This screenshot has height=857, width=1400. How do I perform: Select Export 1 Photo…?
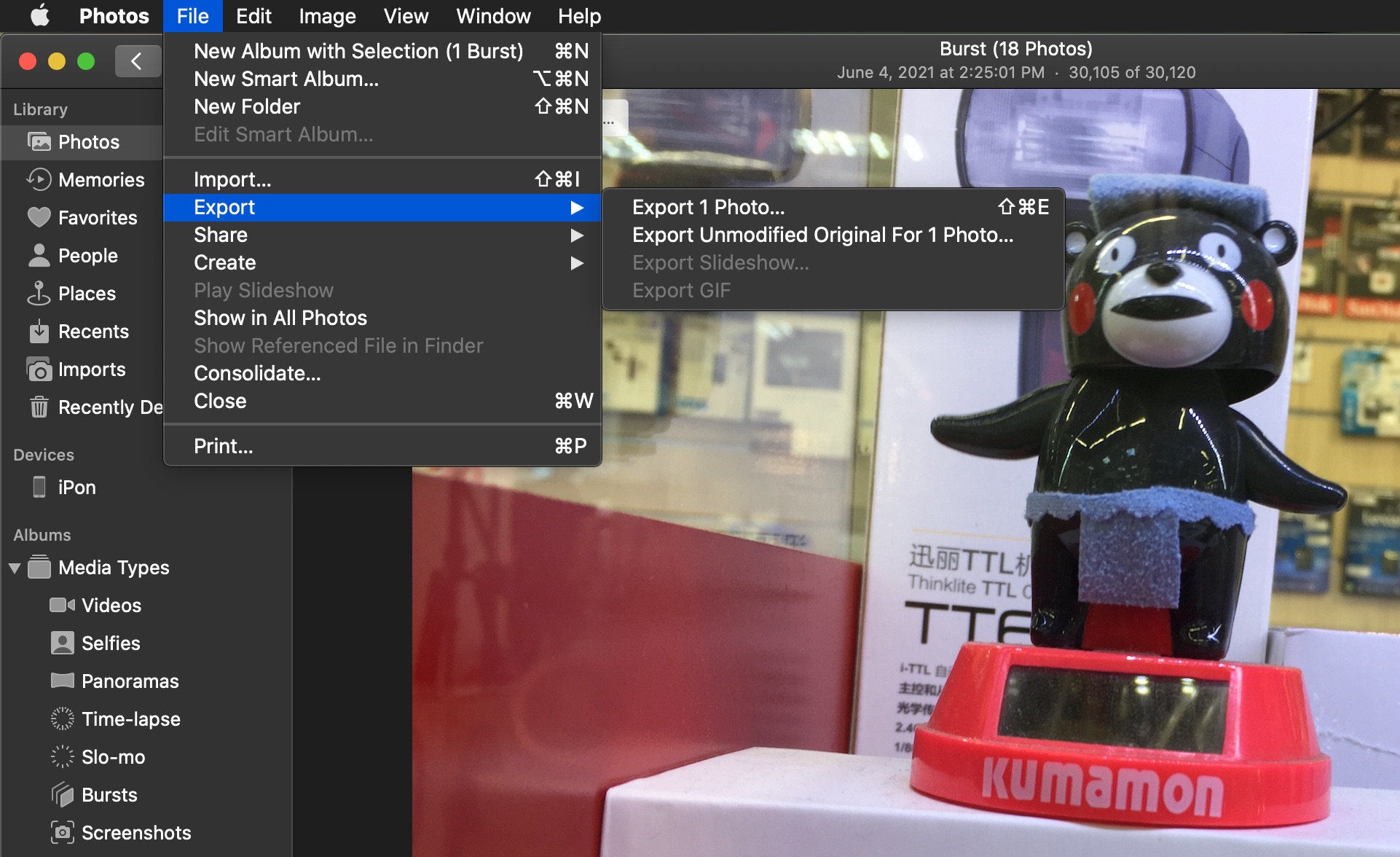833,207
